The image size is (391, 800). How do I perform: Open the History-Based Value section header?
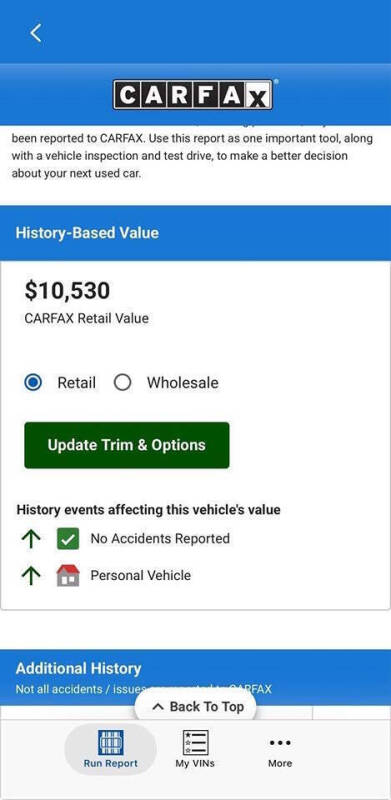tap(196, 233)
